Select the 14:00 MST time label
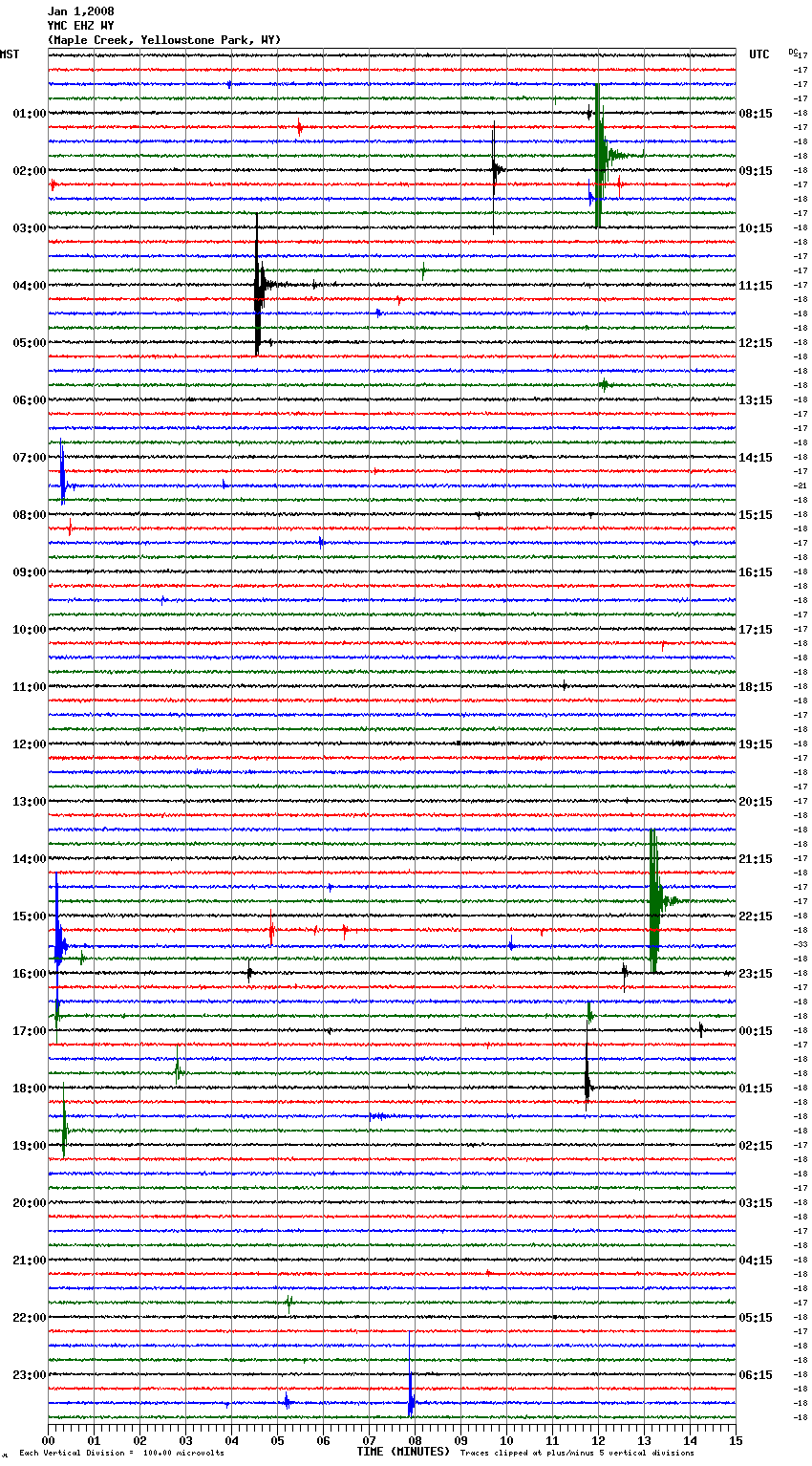The height and width of the screenshot is (1466, 812). [x=30, y=859]
